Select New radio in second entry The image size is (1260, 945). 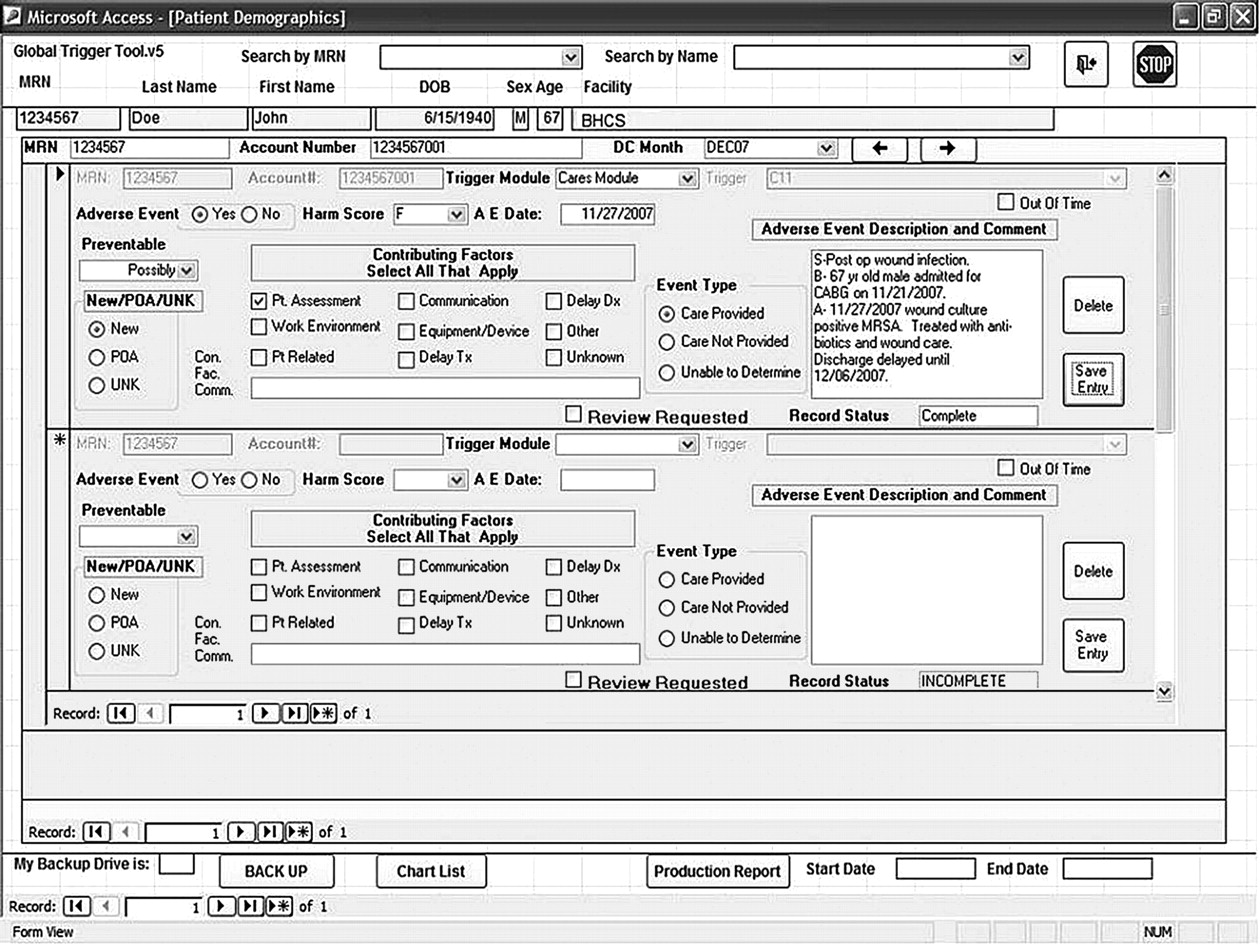[x=97, y=595]
